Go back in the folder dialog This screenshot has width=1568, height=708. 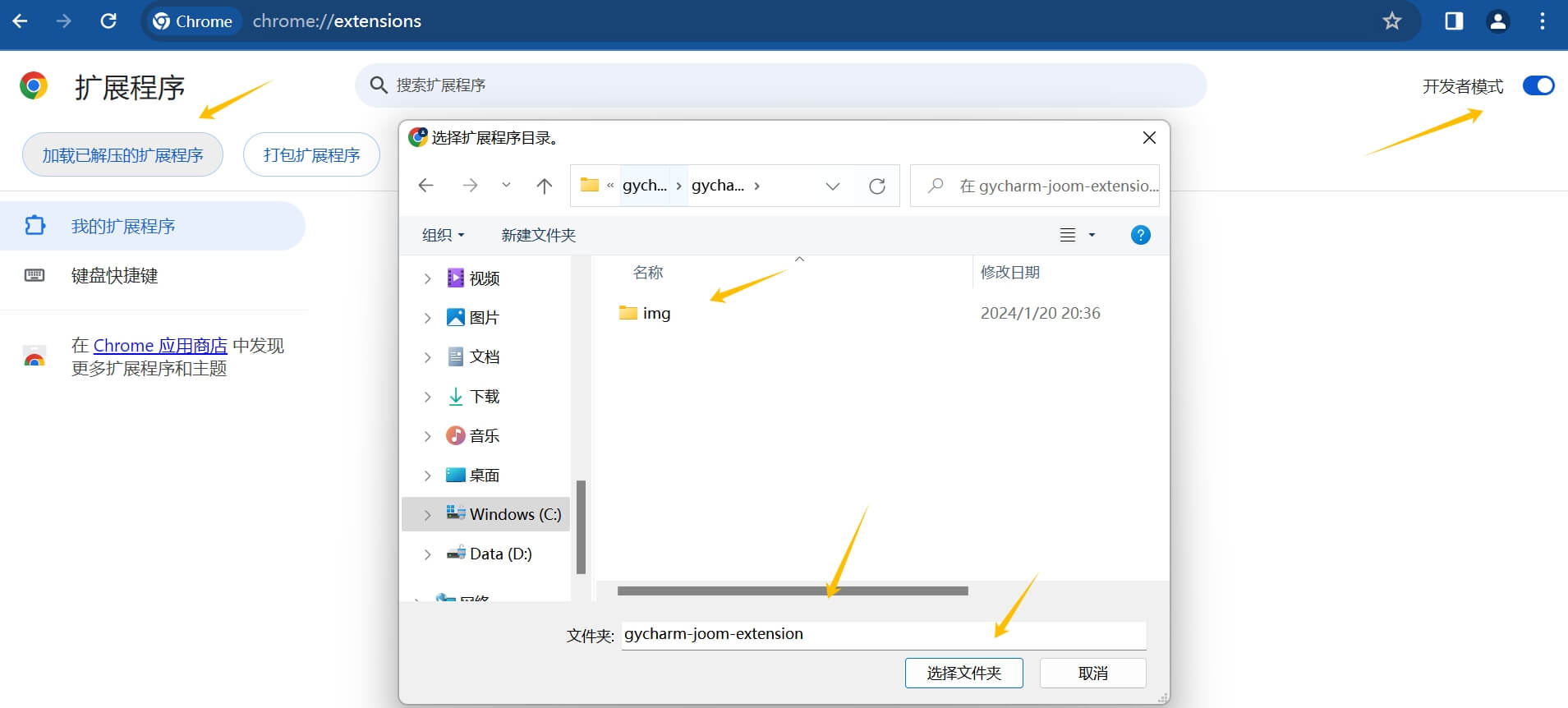pos(425,186)
